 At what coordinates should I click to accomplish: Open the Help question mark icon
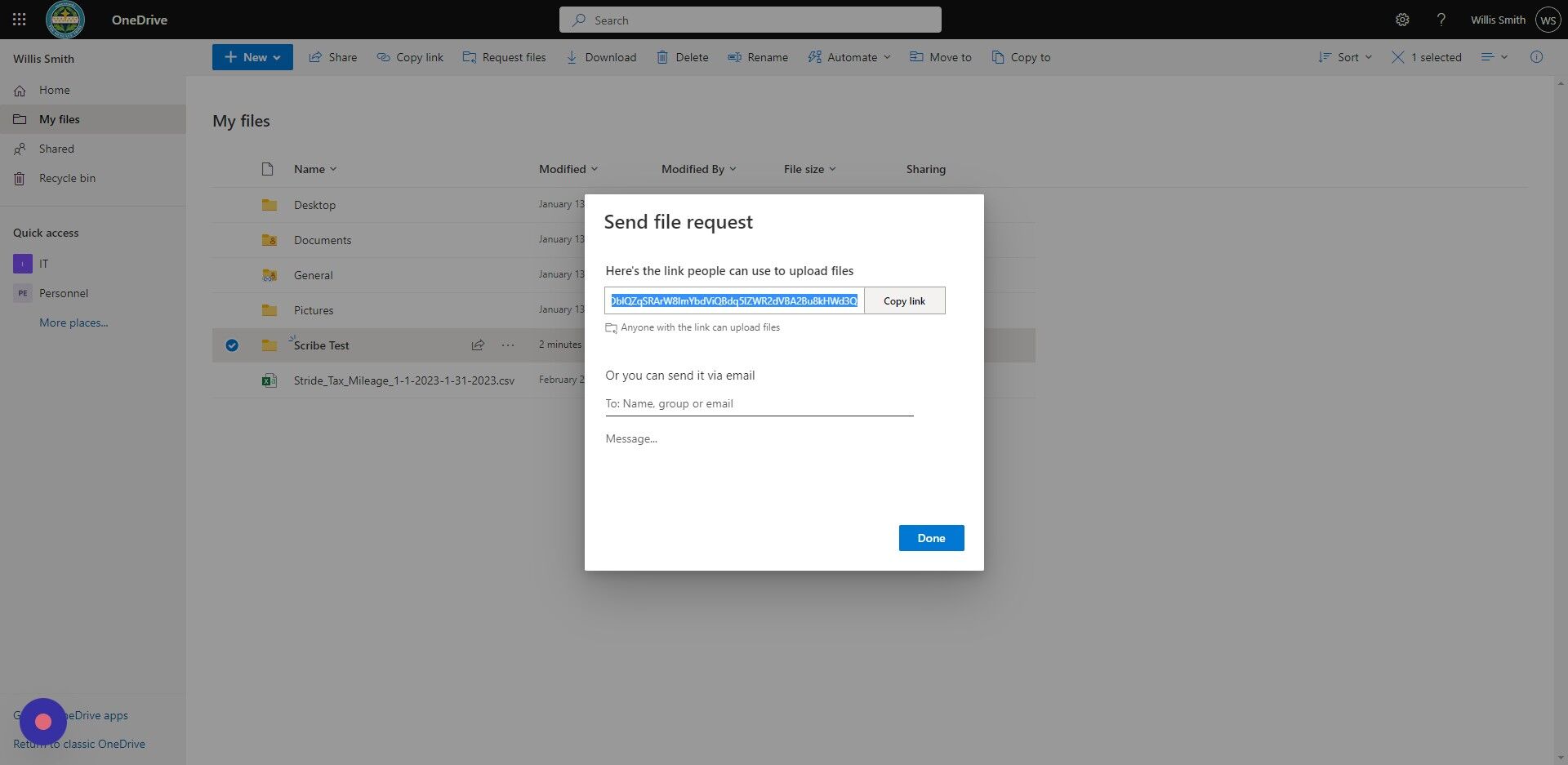1441,19
